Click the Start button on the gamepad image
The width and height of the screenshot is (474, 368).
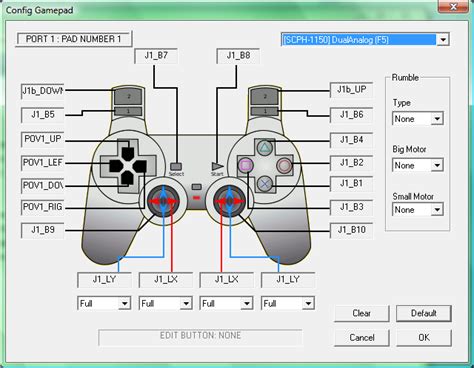pyautogui.click(x=217, y=166)
